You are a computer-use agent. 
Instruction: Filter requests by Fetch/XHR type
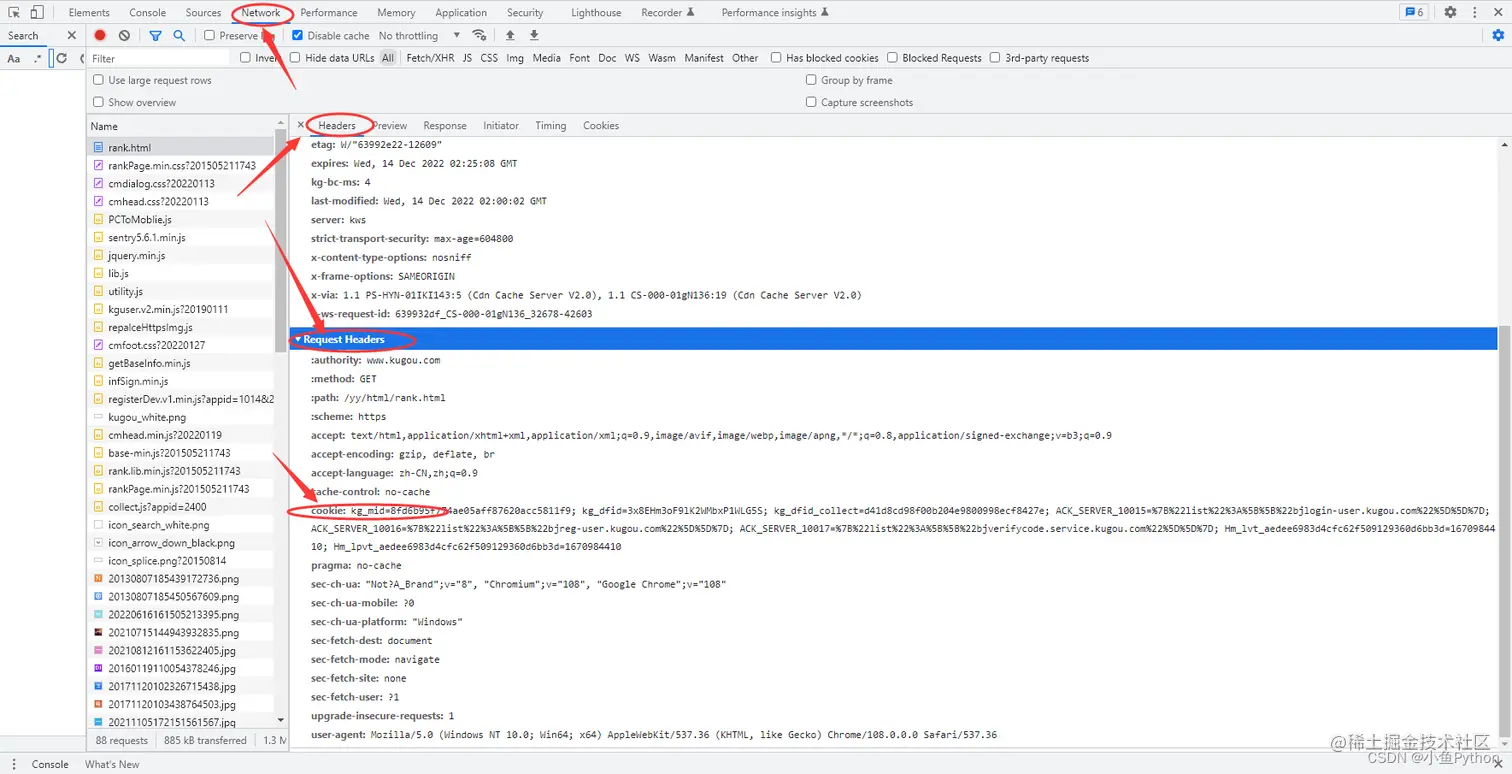[430, 58]
